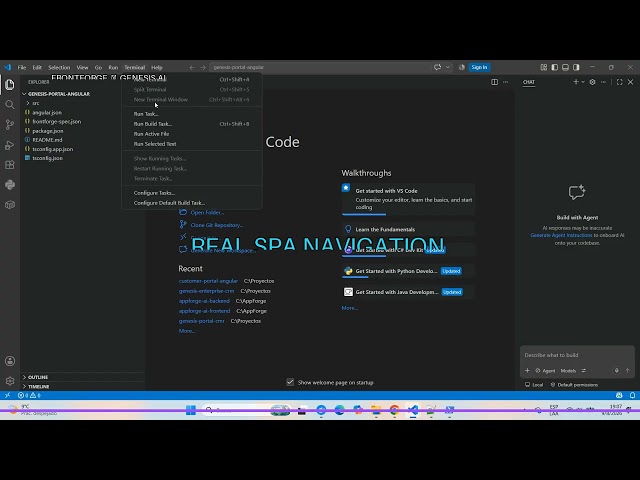Open the View menu
This screenshot has width=640, height=480.
coord(82,67)
